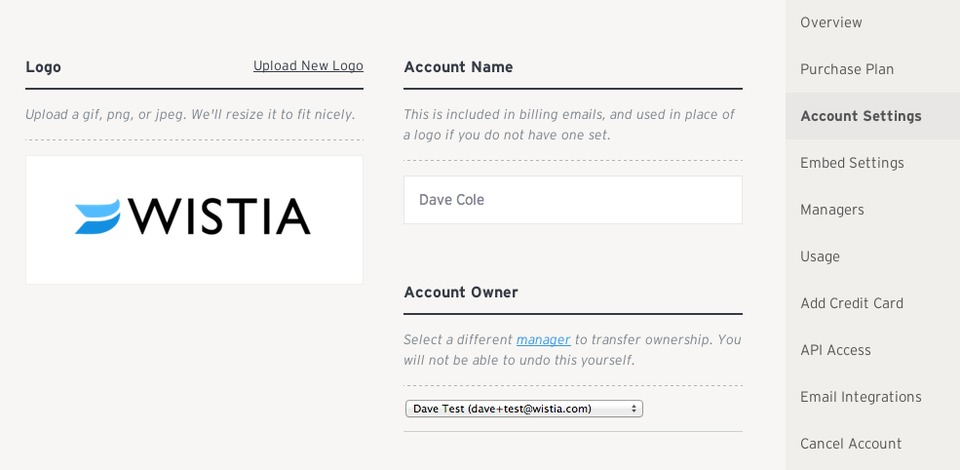The image size is (960, 470).
Task: Open Email Integrations in sidebar
Action: tap(860, 397)
